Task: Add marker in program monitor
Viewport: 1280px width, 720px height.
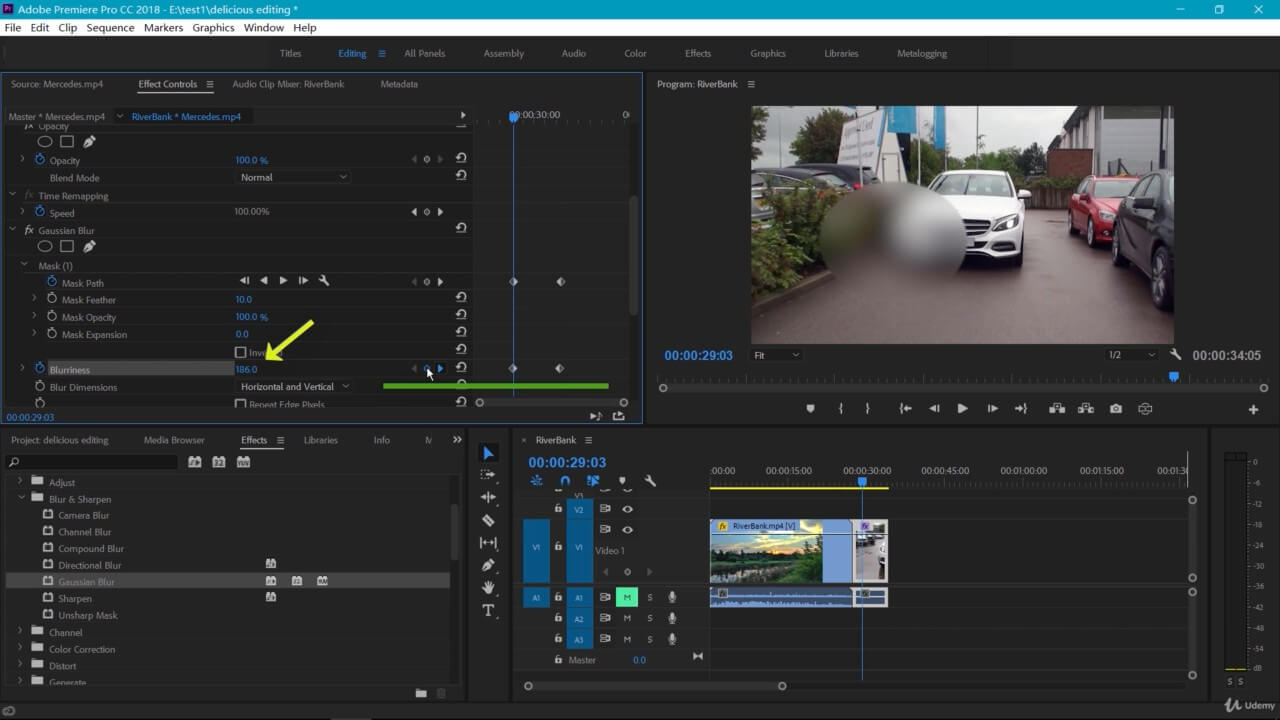Action: (x=810, y=408)
